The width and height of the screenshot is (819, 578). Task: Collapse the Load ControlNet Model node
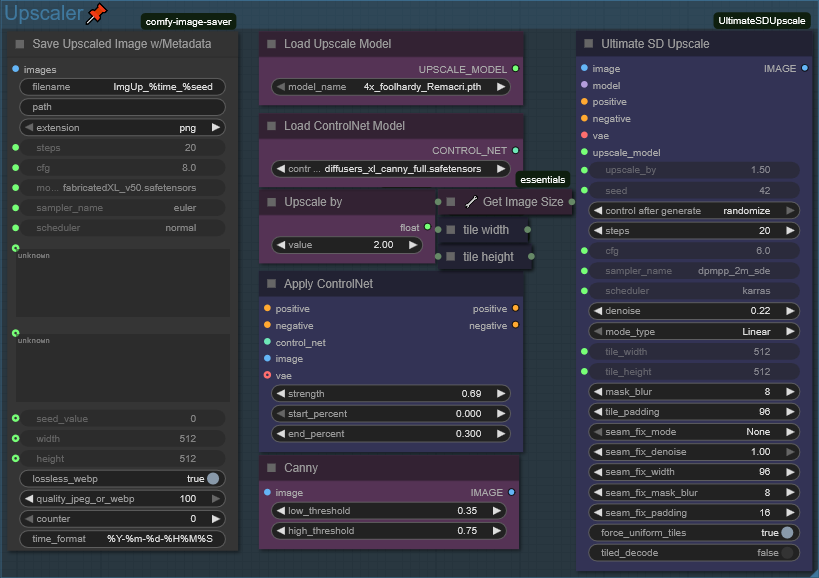click(x=271, y=126)
